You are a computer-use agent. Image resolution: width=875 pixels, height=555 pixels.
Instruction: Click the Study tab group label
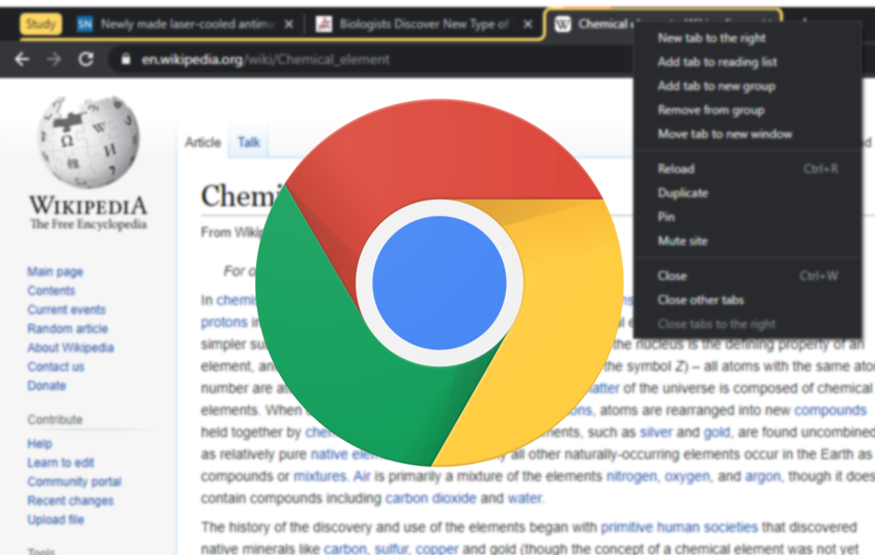41,24
